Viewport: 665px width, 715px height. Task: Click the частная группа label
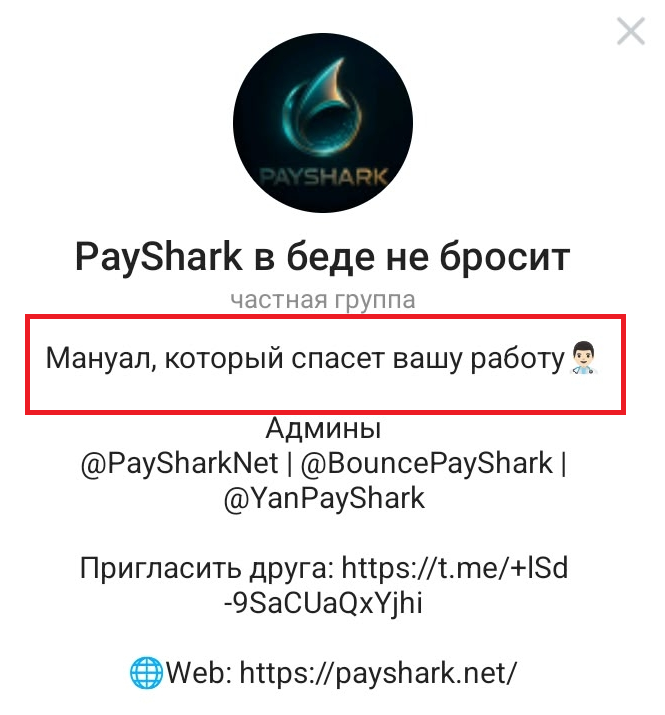pyautogui.click(x=322, y=300)
